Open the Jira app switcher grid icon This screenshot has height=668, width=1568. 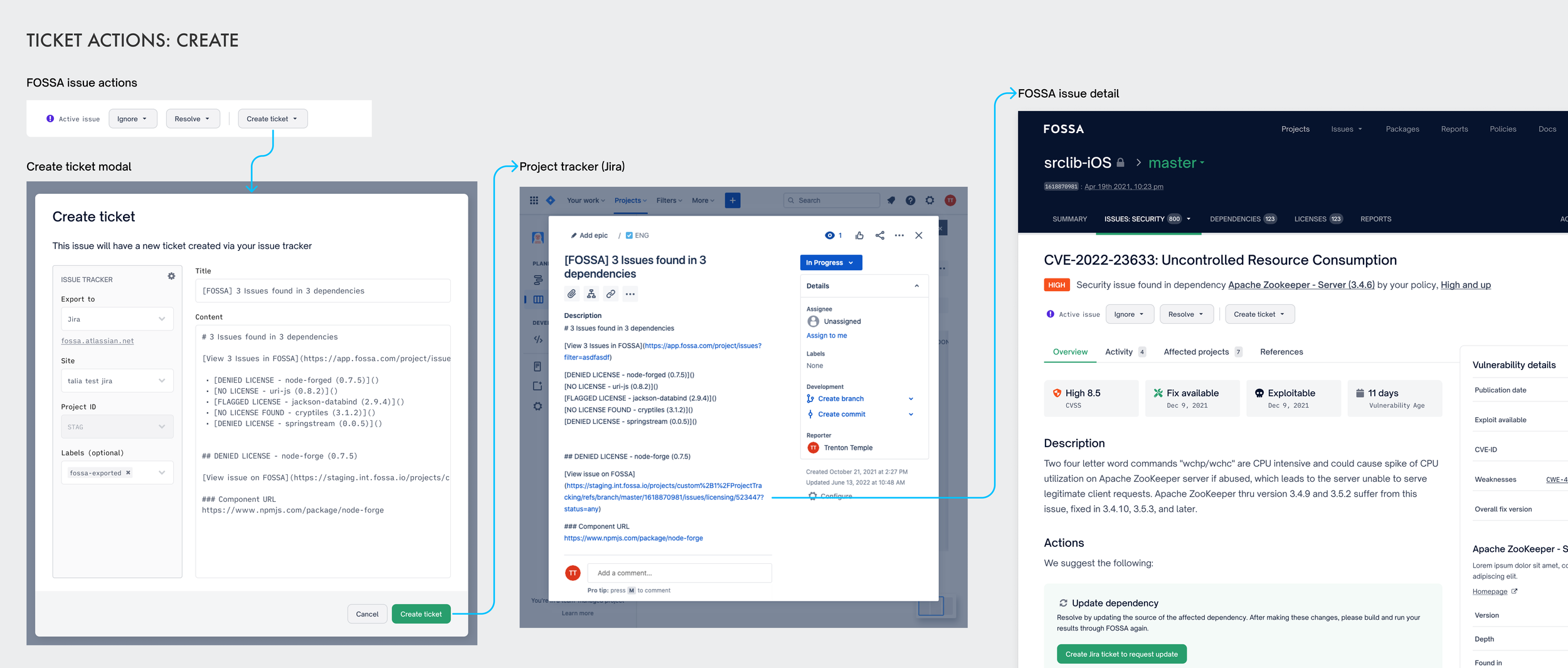534,200
